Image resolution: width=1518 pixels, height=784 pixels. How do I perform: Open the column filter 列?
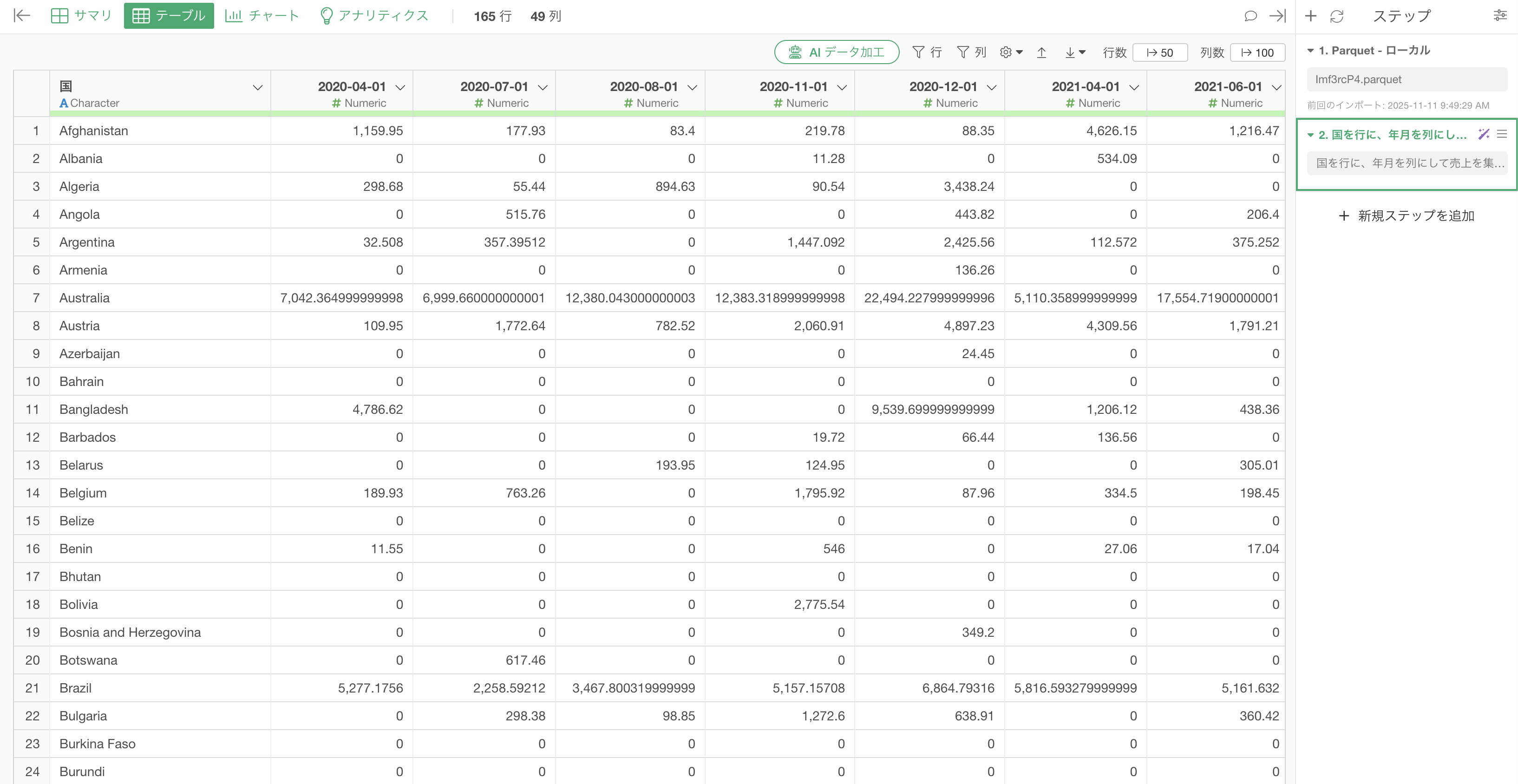[x=971, y=52]
